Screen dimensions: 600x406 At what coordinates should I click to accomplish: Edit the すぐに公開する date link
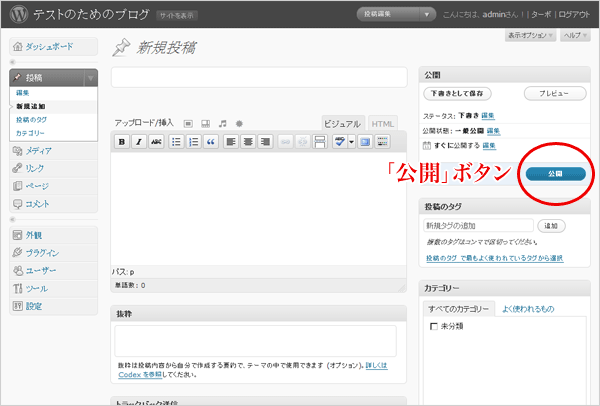click(489, 145)
